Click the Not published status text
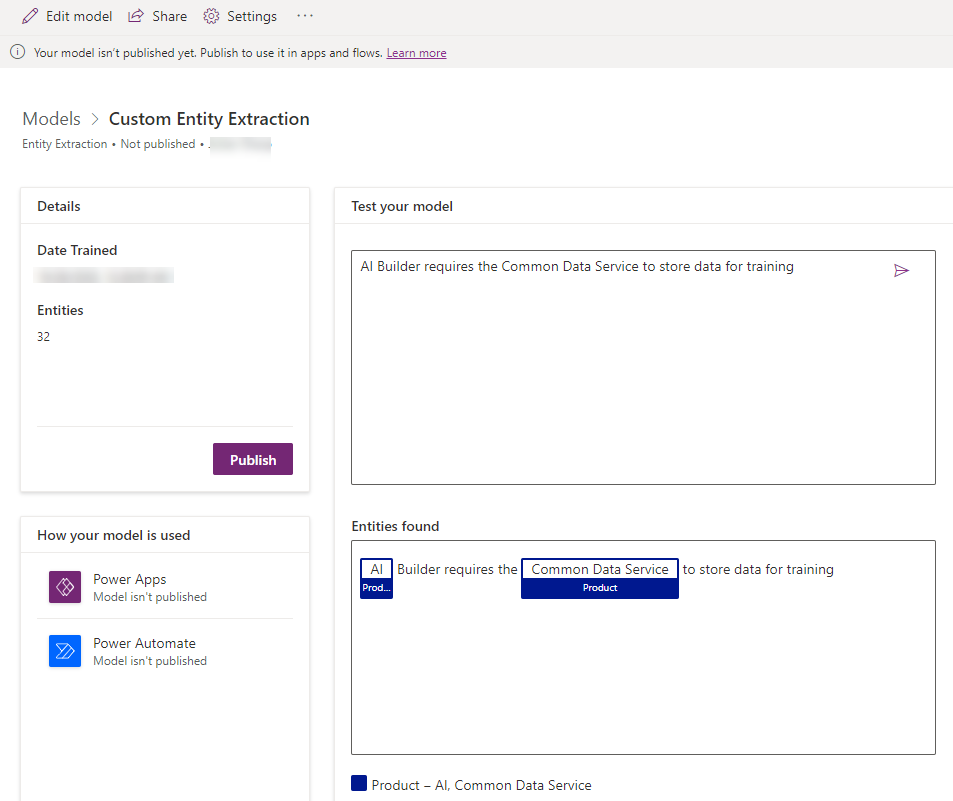The image size is (953, 801). [x=158, y=144]
